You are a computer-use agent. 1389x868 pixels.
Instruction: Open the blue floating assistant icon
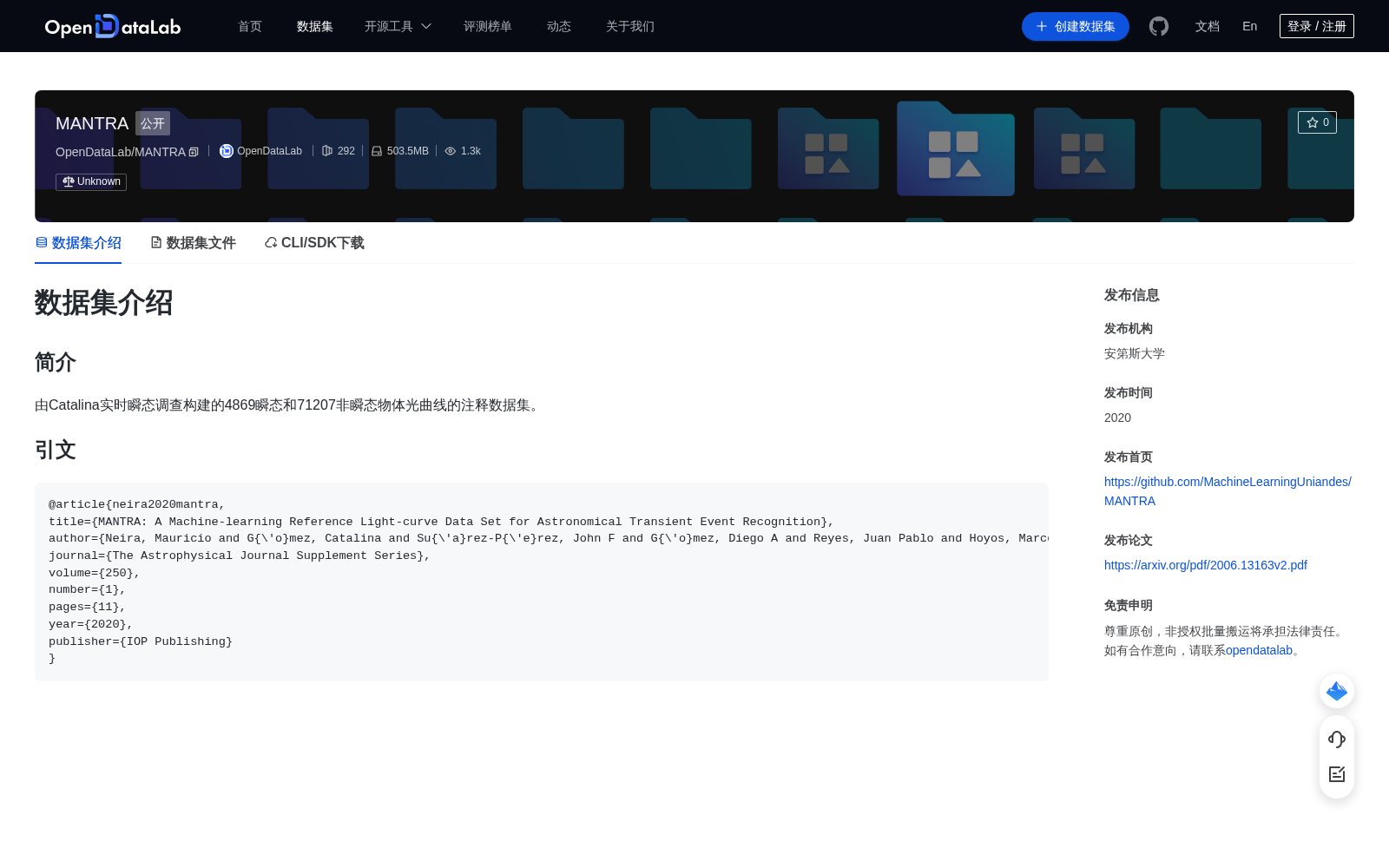pyautogui.click(x=1337, y=691)
